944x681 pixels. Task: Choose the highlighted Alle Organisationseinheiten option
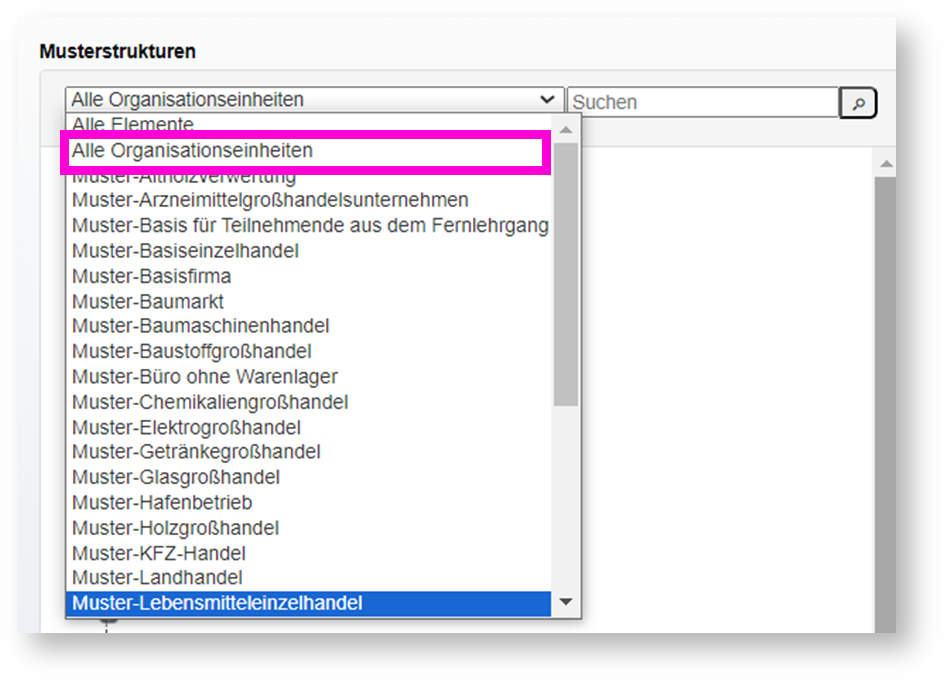coord(192,151)
